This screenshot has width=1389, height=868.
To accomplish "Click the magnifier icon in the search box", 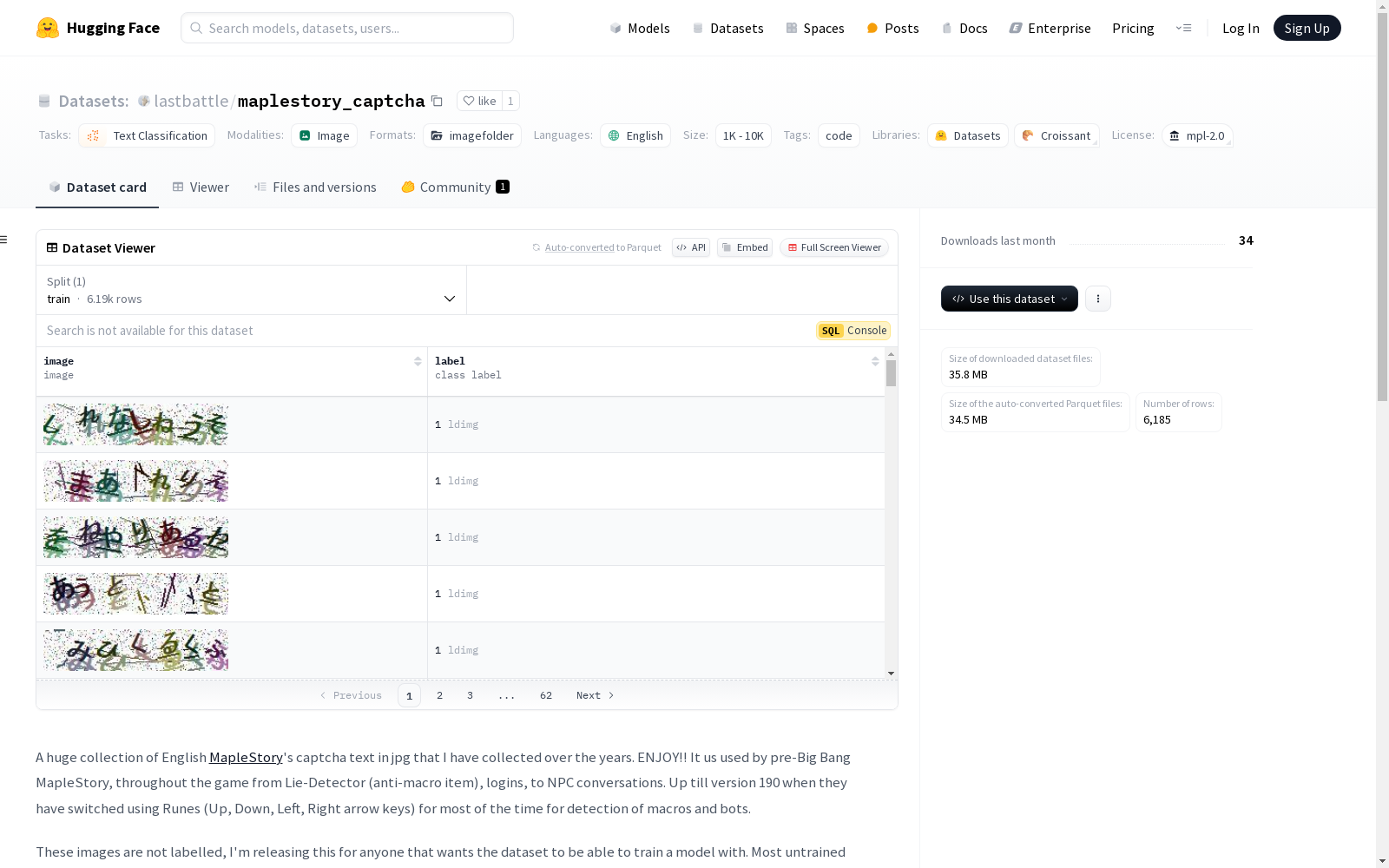I will pyautogui.click(x=196, y=28).
